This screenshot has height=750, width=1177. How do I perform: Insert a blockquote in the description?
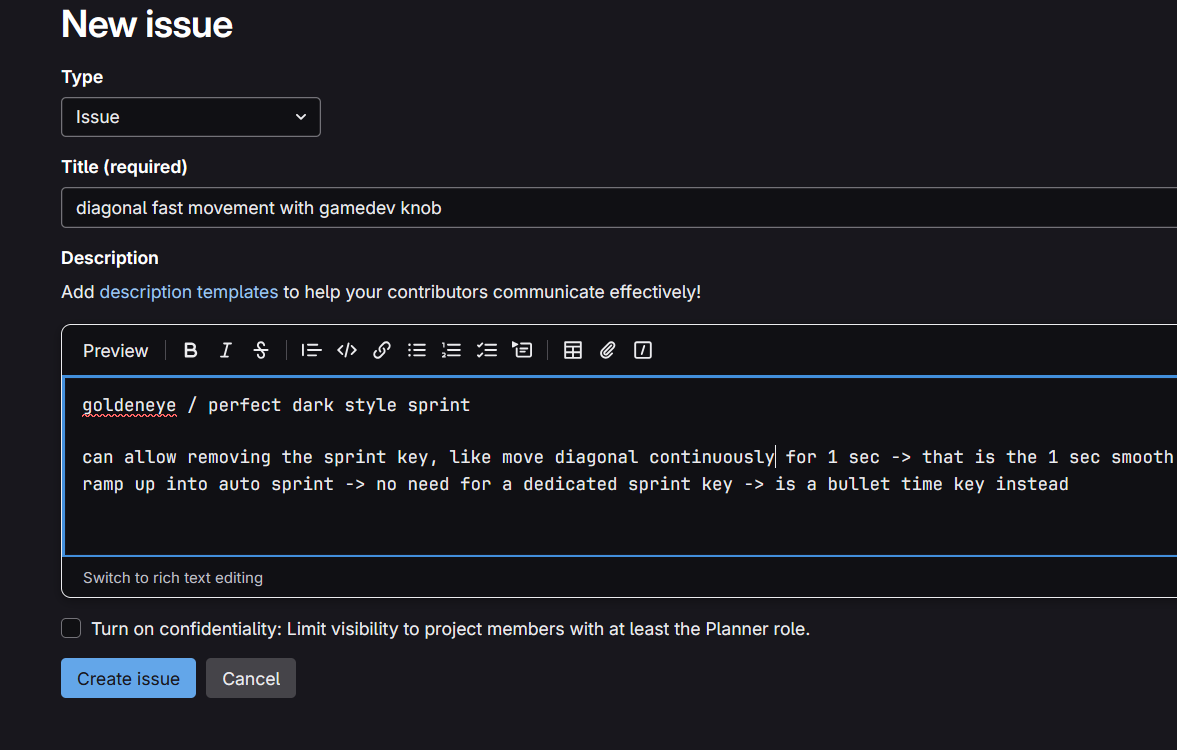pyautogui.click(x=311, y=350)
